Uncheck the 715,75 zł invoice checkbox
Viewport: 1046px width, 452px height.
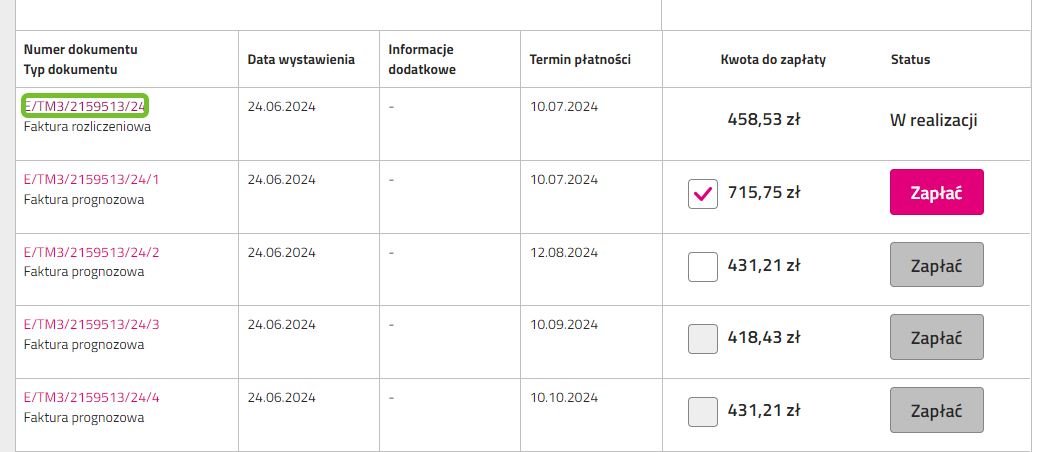pos(702,194)
